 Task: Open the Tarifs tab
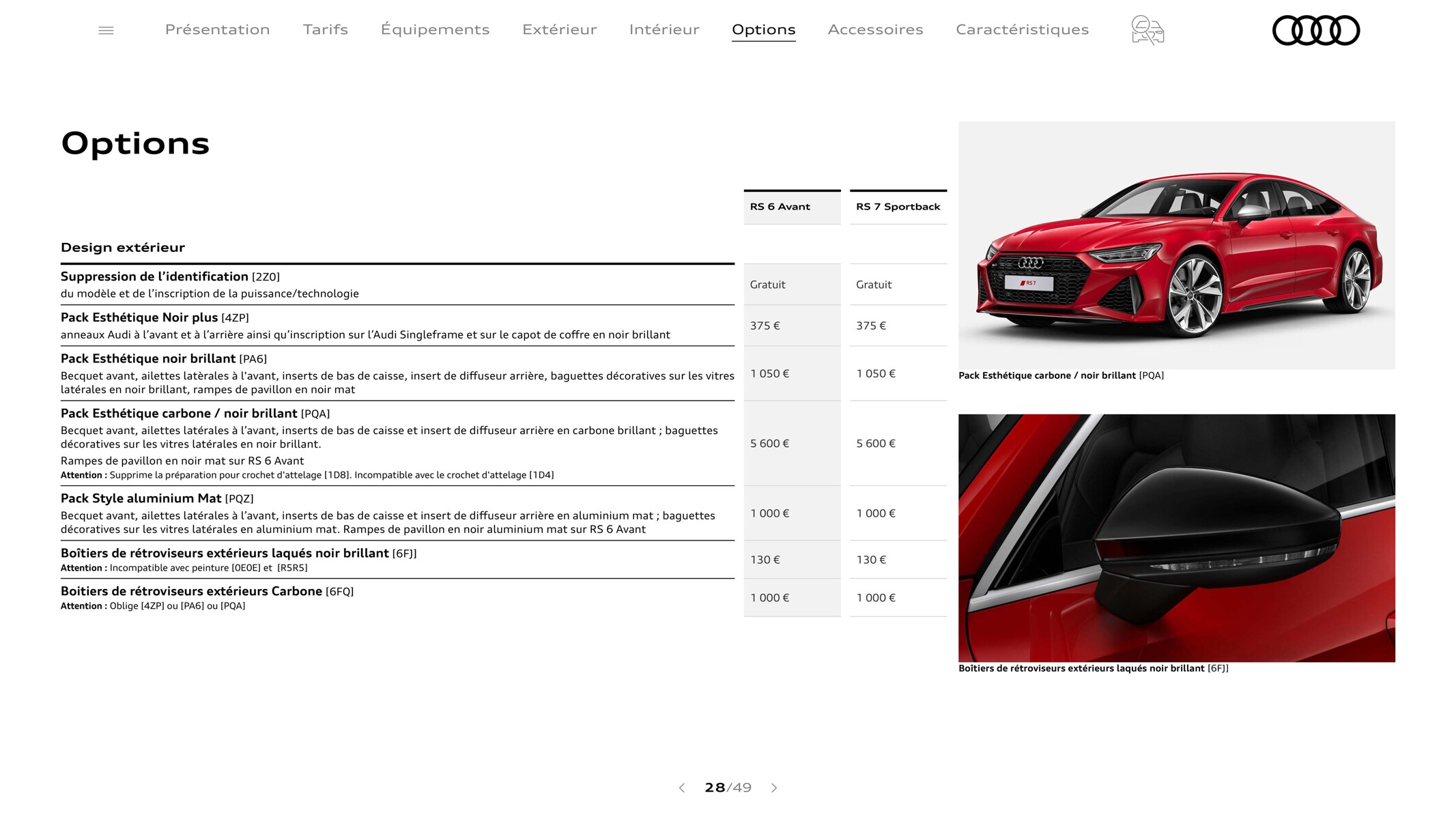coord(326,29)
